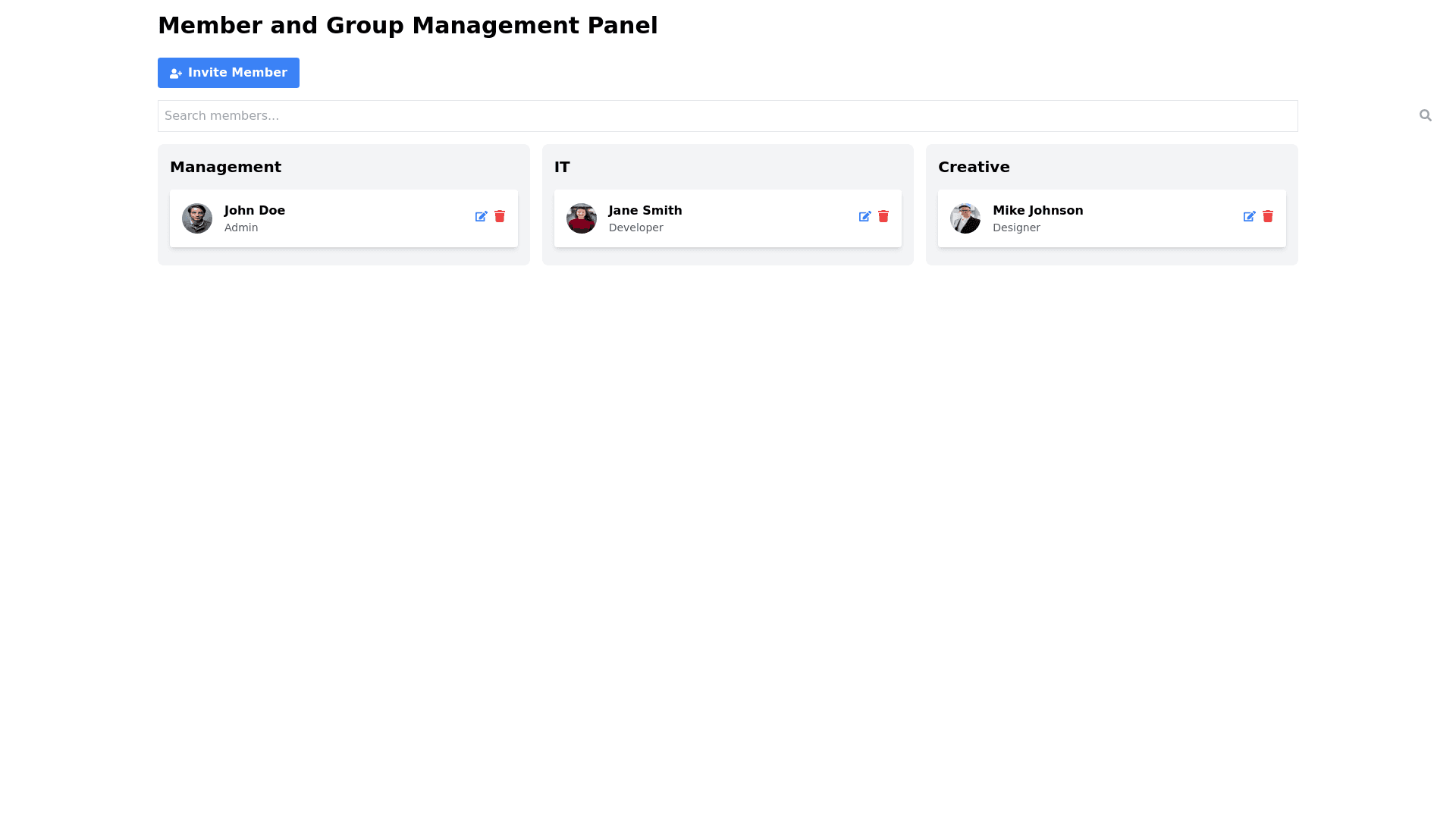Remove Jane Smith with trash icon

[x=883, y=217]
